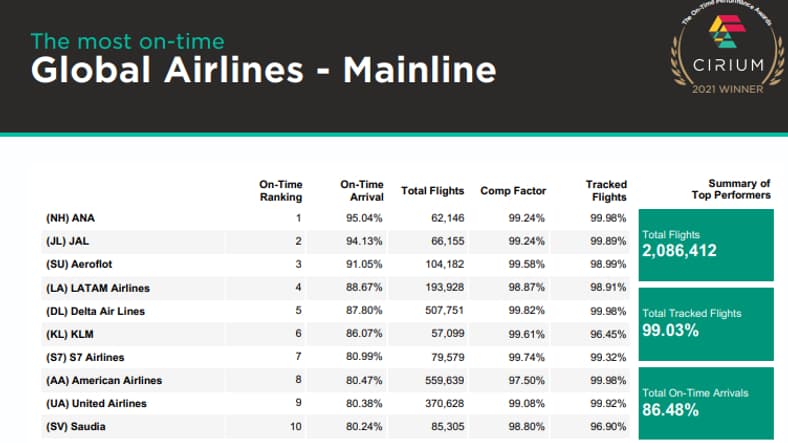Select the On-Time Ranking column header
Screen dimensions: 788x443
click(x=281, y=190)
